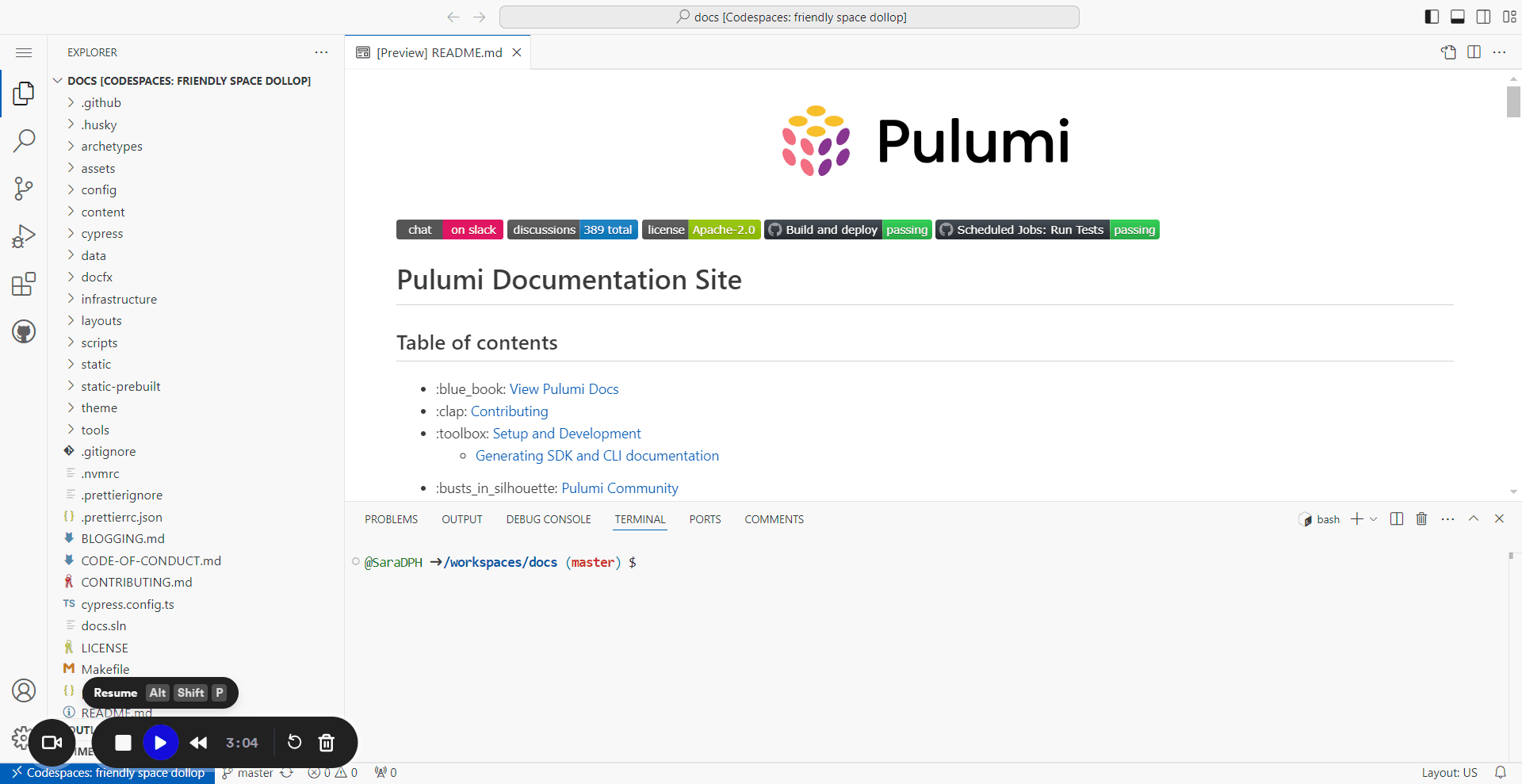The image size is (1522, 784).
Task: Open the Run and Debug view
Action: tap(24, 236)
